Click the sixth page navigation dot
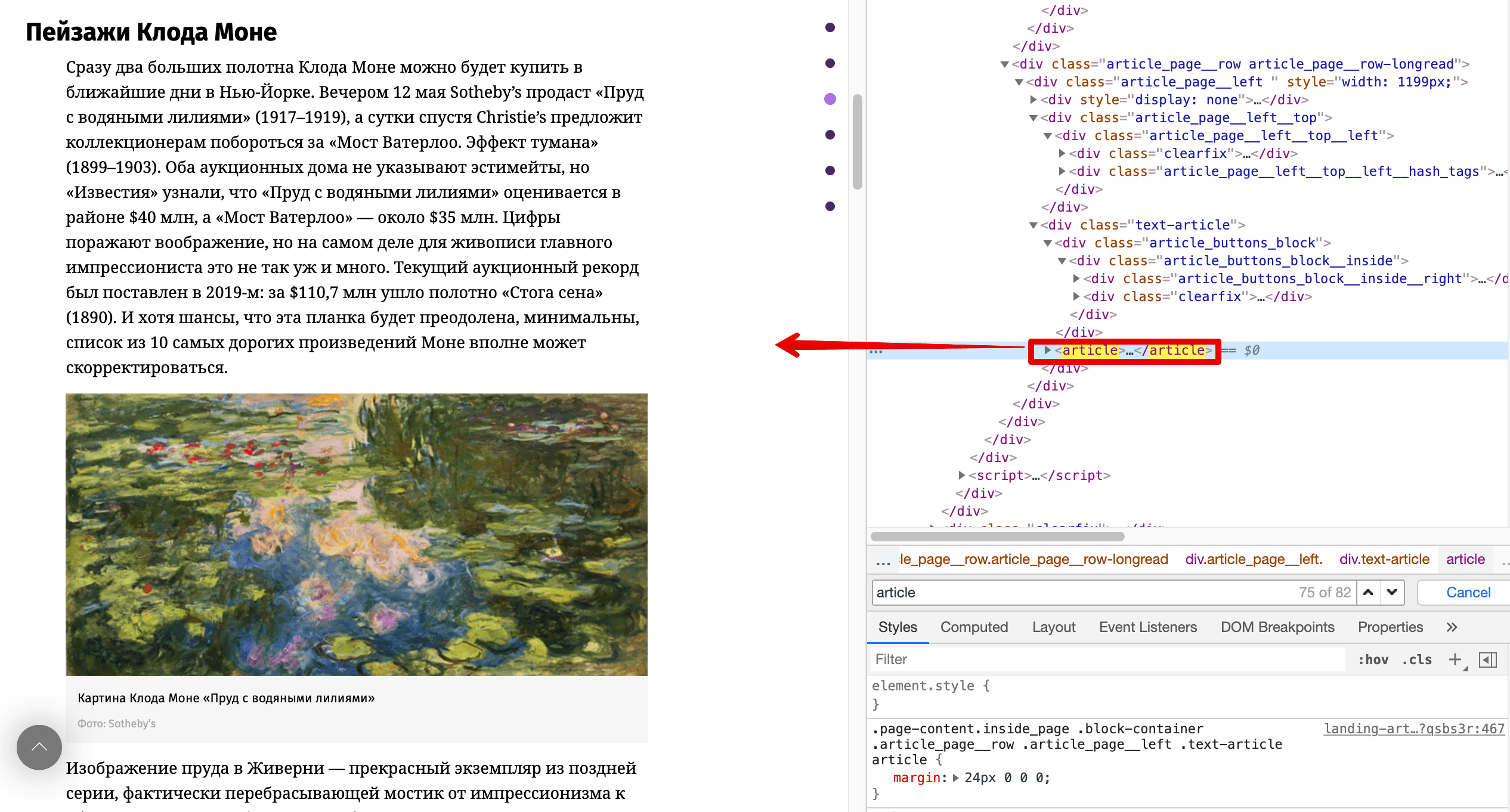Screen dimensions: 1510x812 [x=830, y=206]
